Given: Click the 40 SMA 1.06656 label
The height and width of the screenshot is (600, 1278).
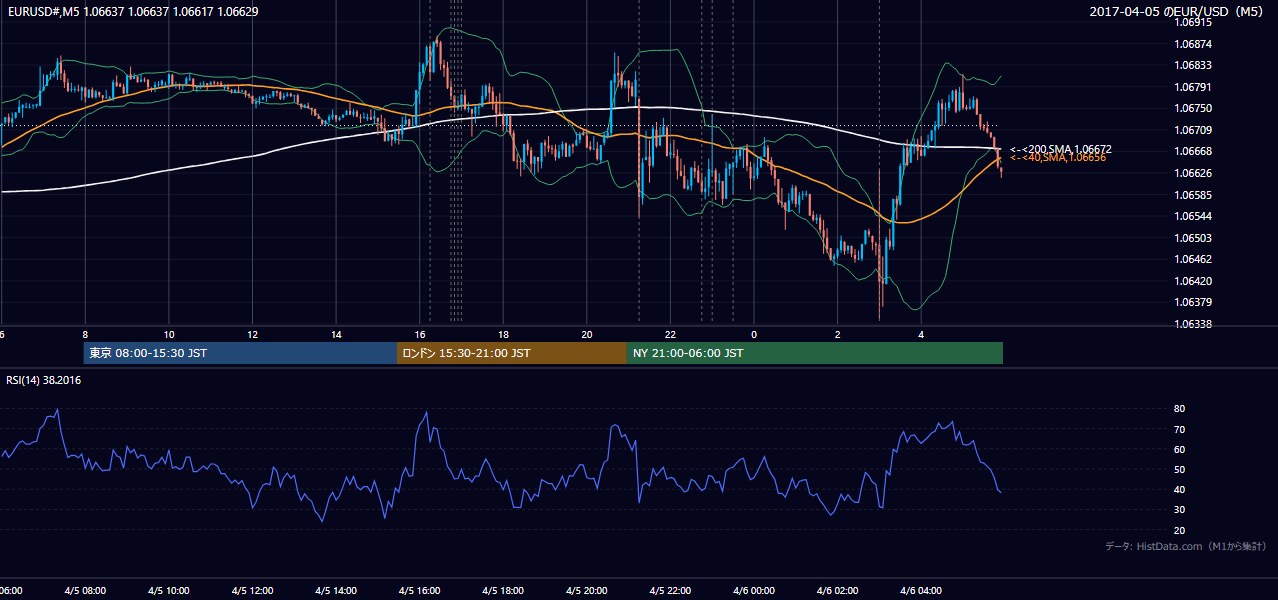Looking at the screenshot, I should [1057, 157].
